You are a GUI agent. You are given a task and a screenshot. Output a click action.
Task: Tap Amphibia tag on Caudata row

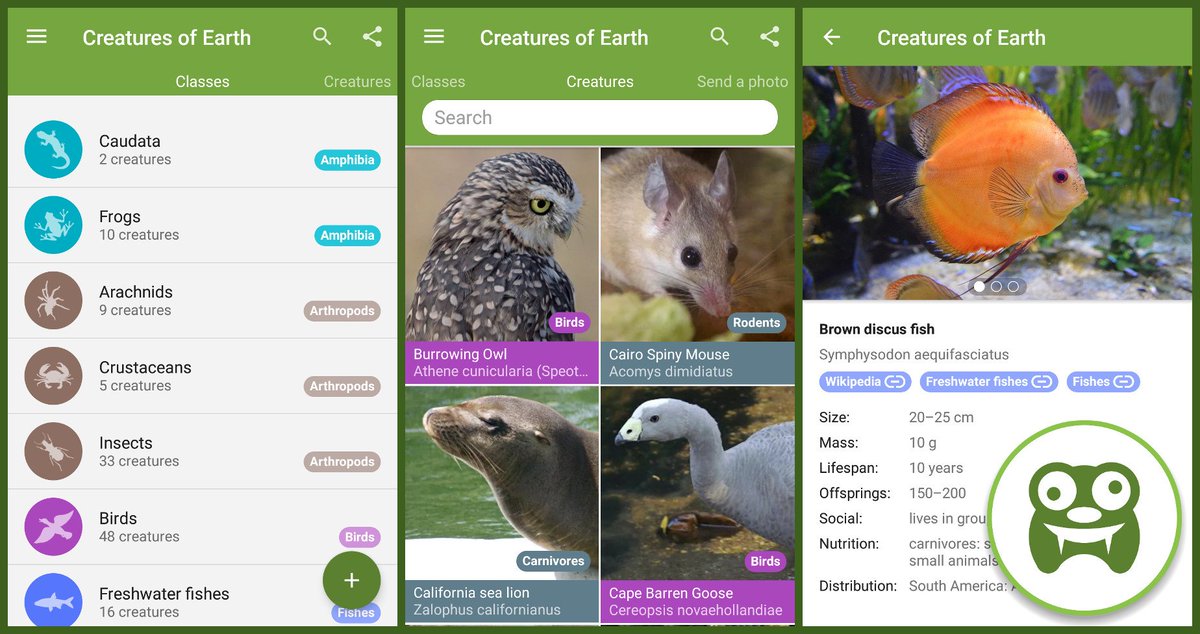click(348, 160)
